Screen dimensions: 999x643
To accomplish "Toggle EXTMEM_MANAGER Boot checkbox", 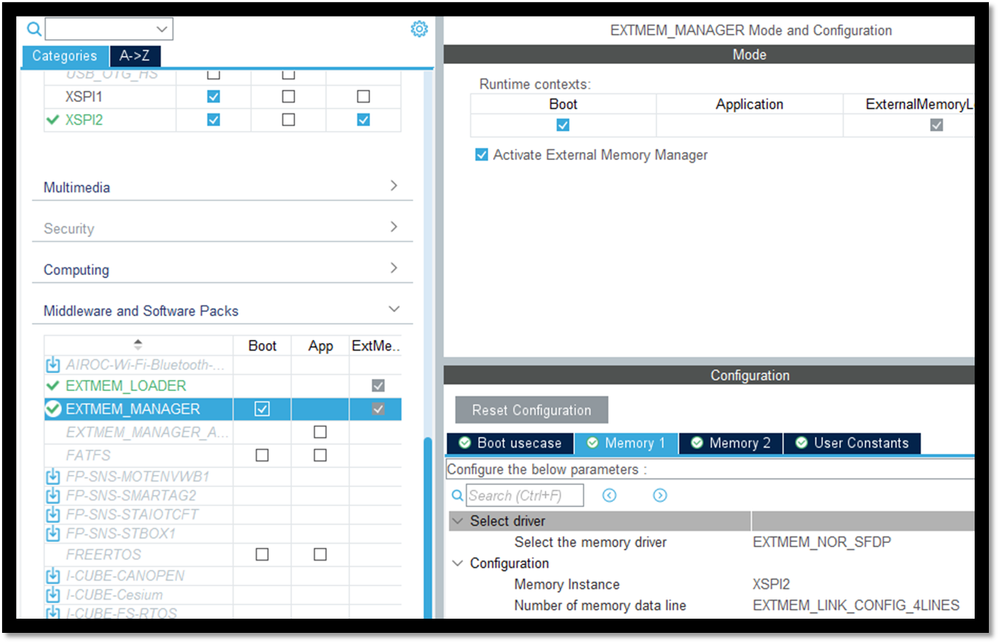I will point(262,409).
